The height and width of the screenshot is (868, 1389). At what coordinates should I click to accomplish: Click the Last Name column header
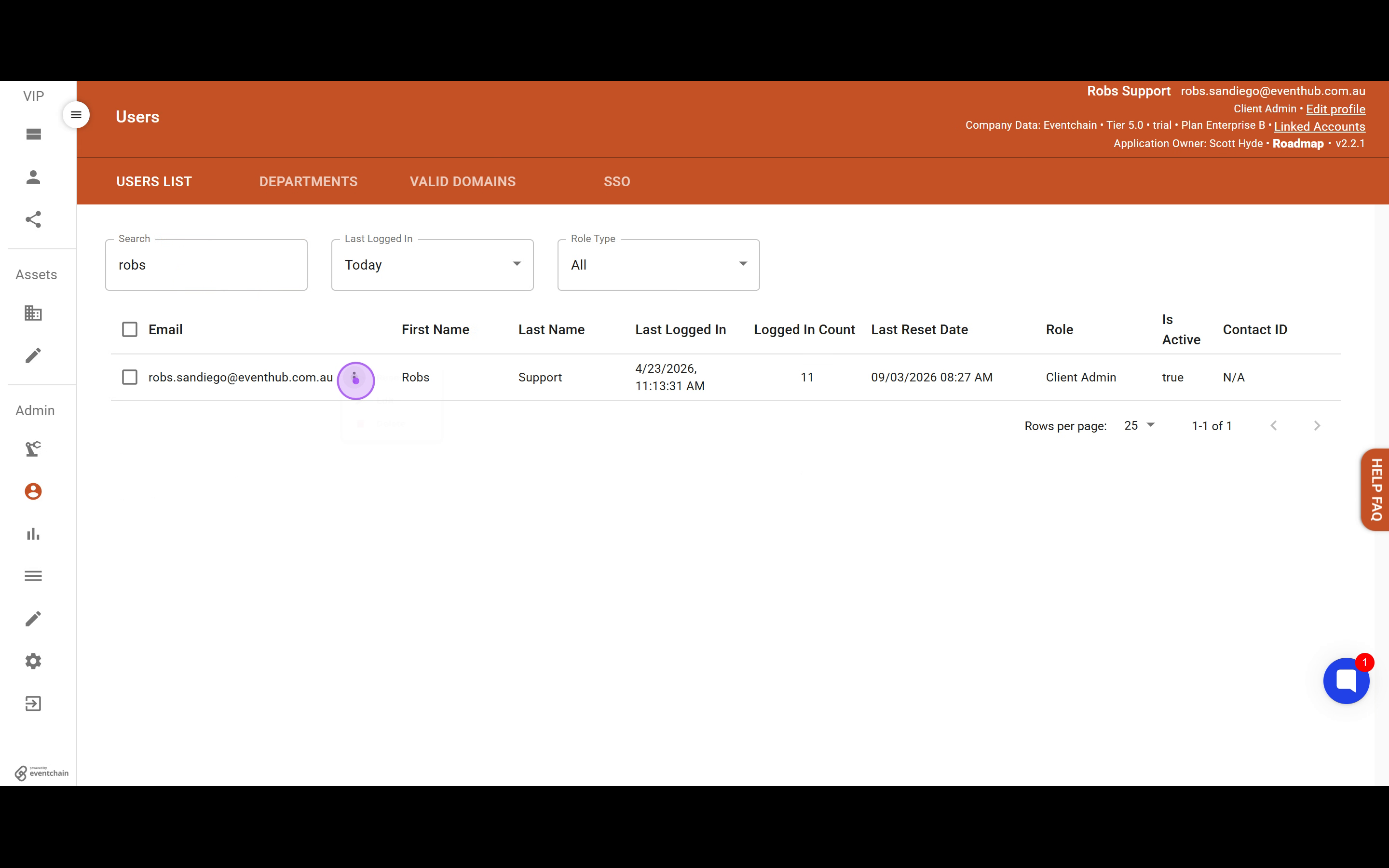(x=551, y=329)
